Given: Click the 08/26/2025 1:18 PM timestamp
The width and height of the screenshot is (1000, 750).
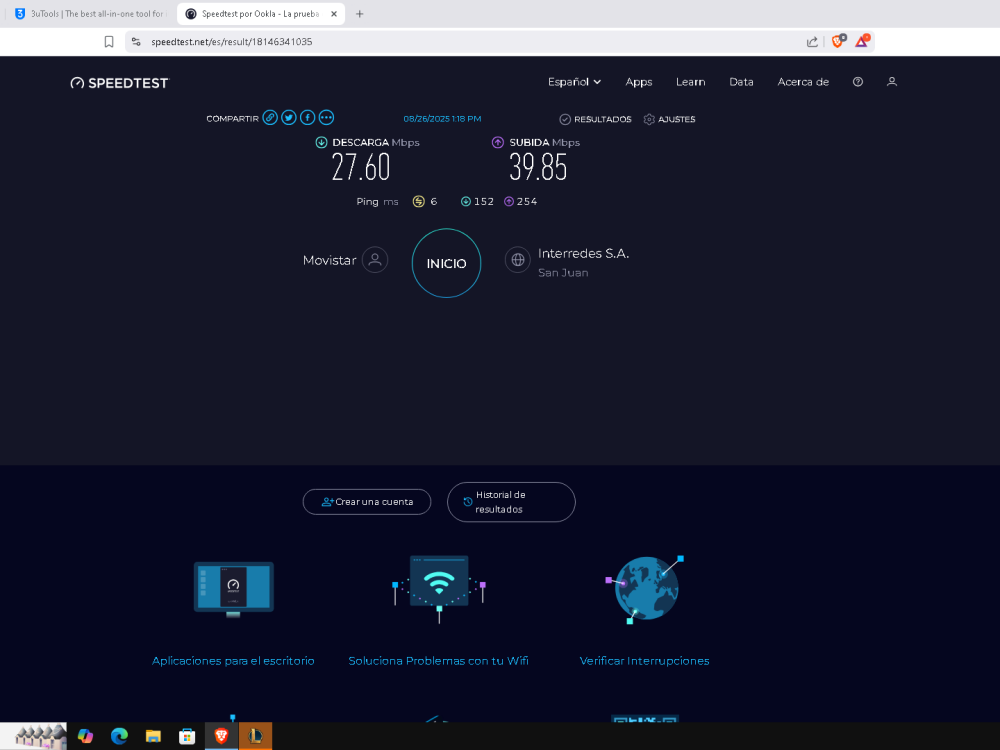Looking at the screenshot, I should pyautogui.click(x=442, y=119).
